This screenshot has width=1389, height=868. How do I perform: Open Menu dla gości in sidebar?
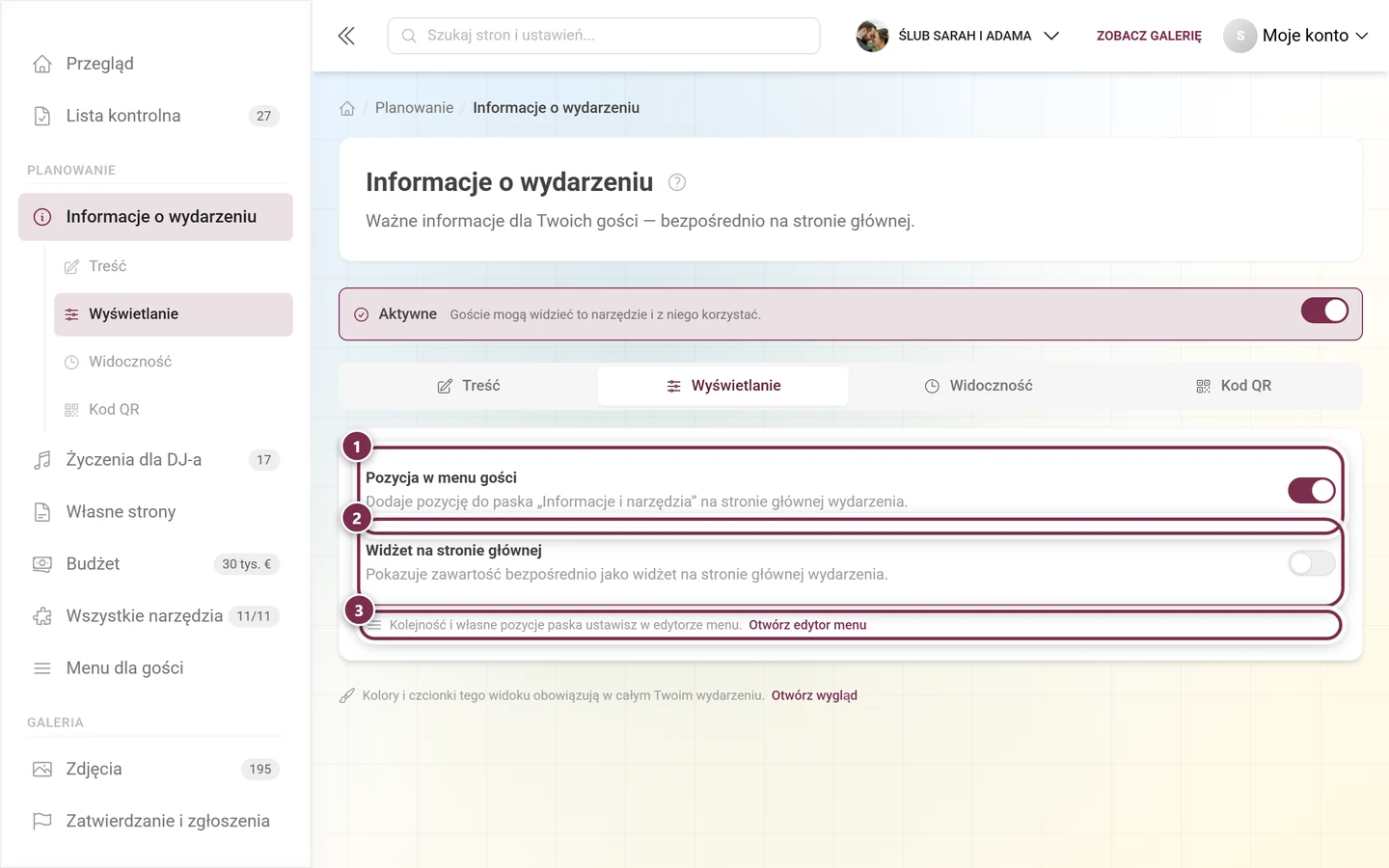155,668
